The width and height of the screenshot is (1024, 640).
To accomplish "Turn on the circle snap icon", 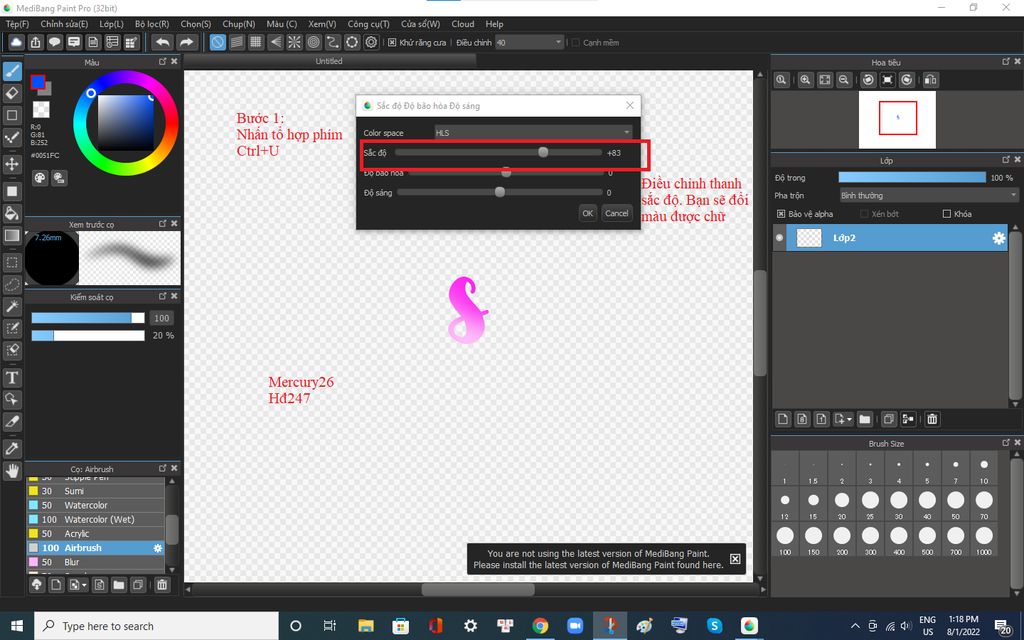I will coord(313,42).
